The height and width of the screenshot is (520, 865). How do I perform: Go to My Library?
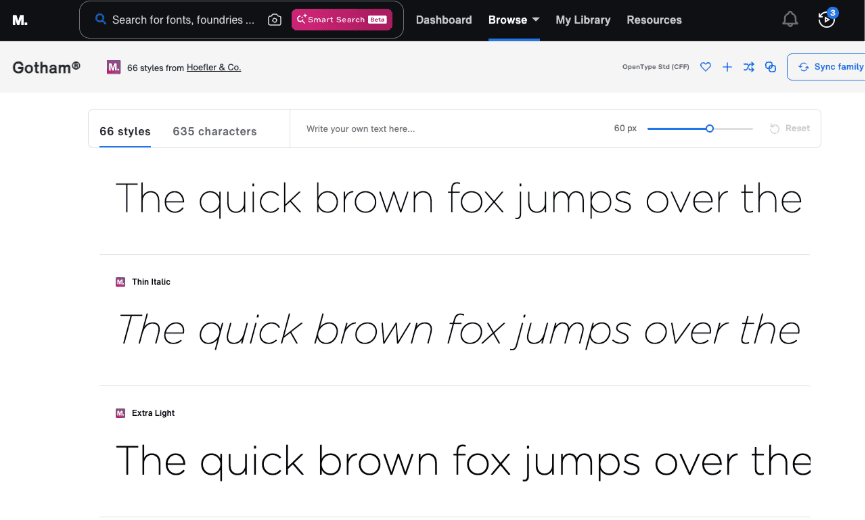tap(583, 20)
